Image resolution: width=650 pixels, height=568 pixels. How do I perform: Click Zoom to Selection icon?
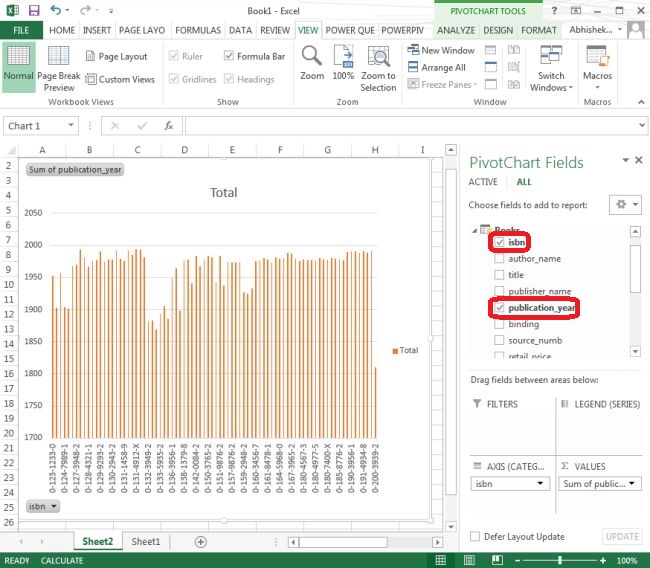point(378,58)
